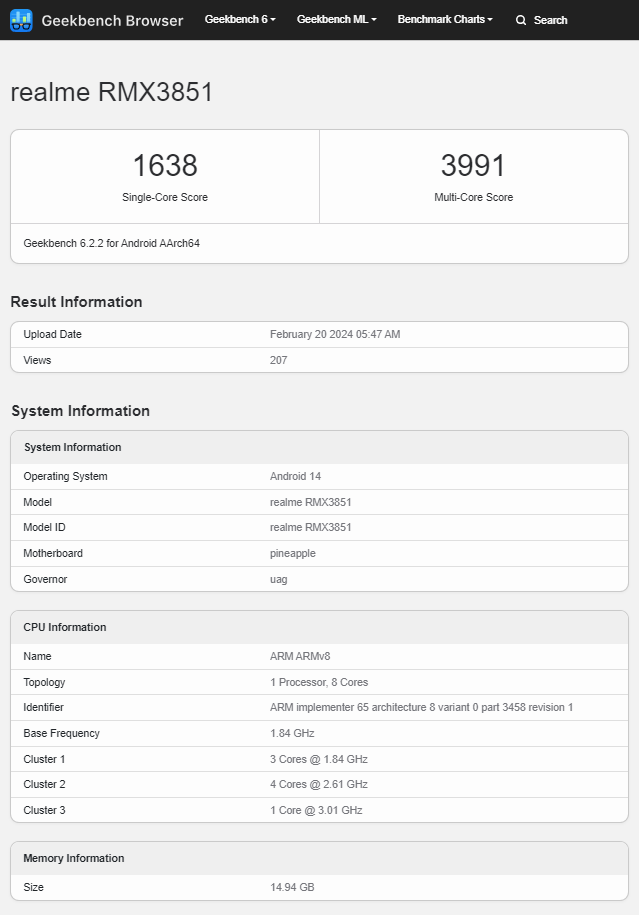Open the Benchmark Charts dropdown
The height and width of the screenshot is (915, 639).
click(445, 19)
